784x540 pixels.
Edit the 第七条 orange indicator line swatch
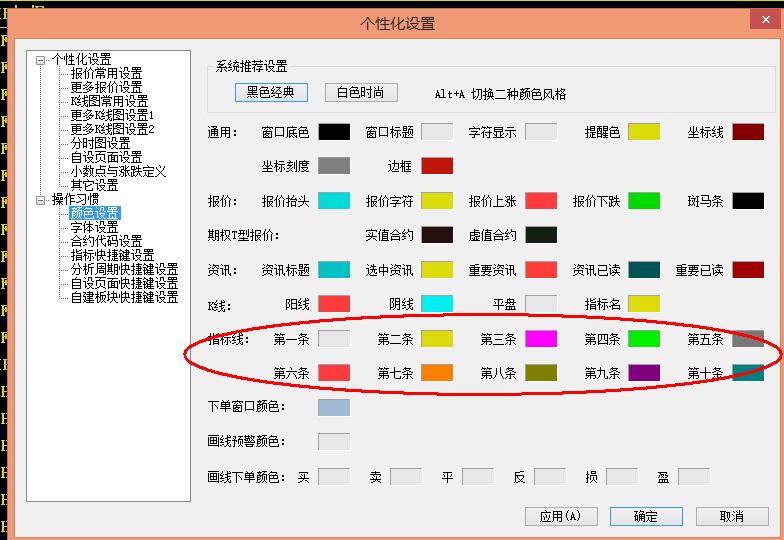point(437,373)
